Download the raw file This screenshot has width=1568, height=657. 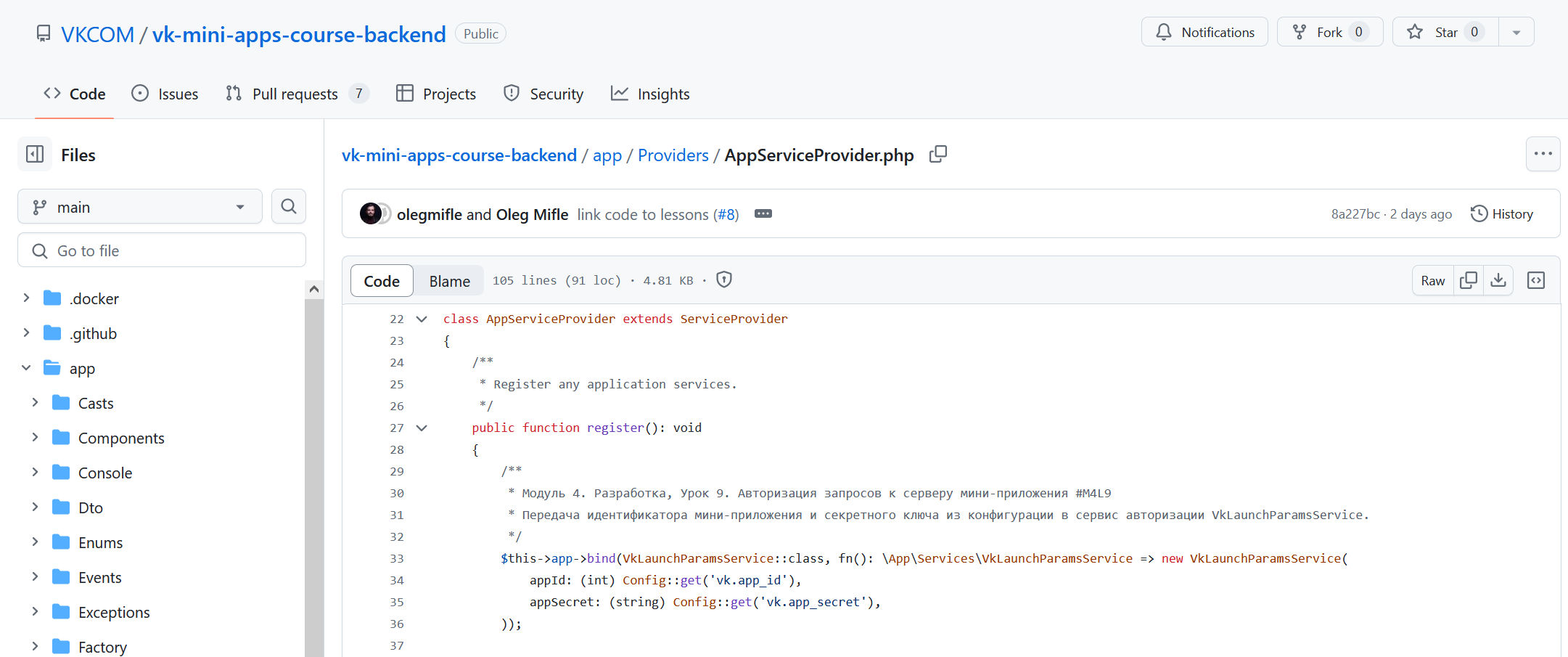click(x=1498, y=280)
